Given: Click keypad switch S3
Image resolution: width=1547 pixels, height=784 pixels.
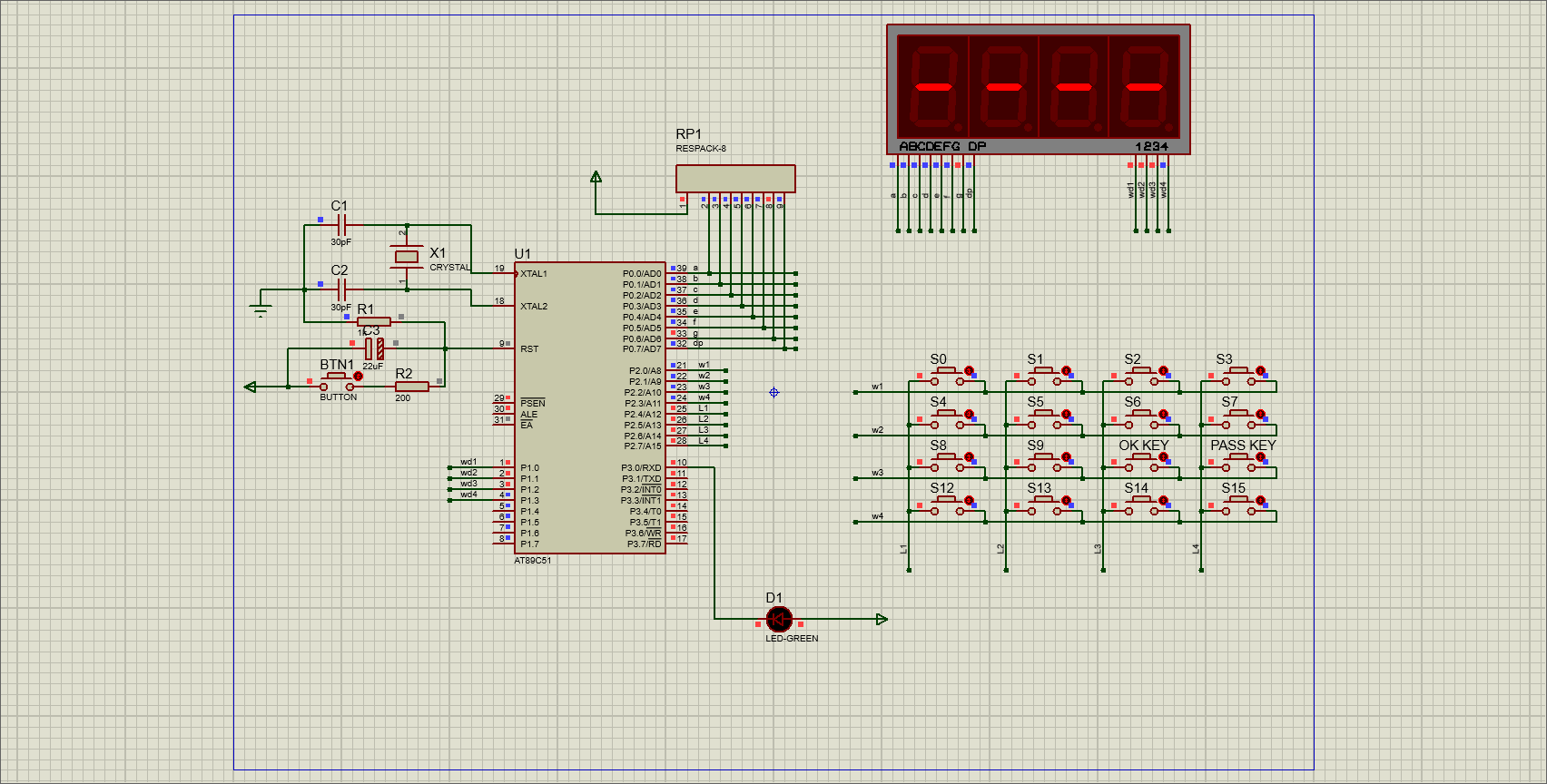Looking at the screenshot, I should pyautogui.click(x=1239, y=377).
